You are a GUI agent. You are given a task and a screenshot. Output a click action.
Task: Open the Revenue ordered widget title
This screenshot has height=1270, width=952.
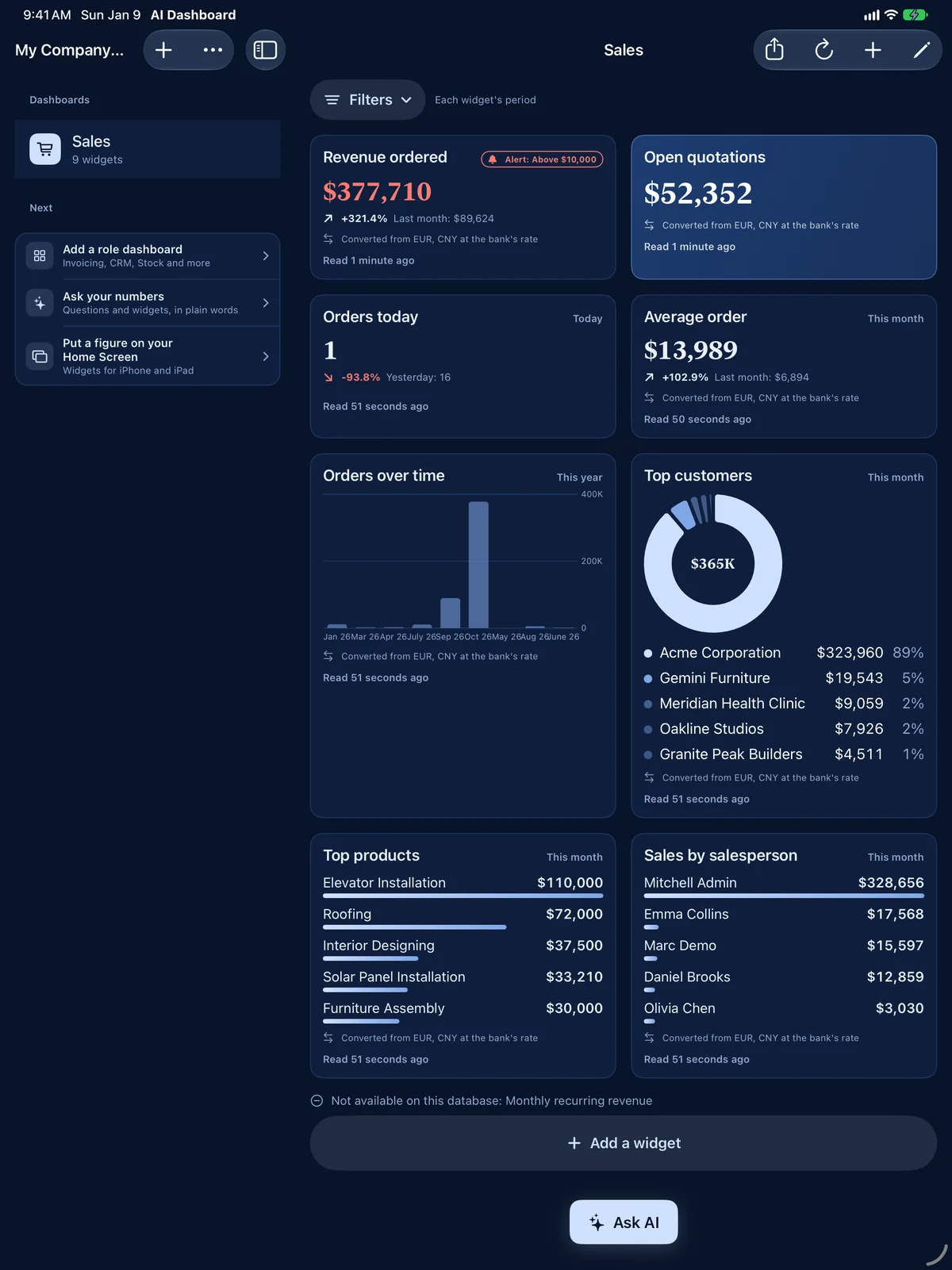(385, 157)
